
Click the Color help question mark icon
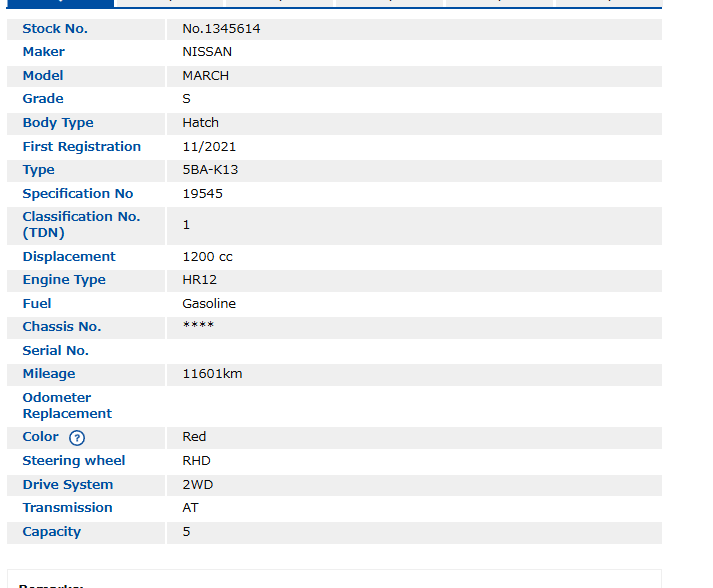point(77,438)
